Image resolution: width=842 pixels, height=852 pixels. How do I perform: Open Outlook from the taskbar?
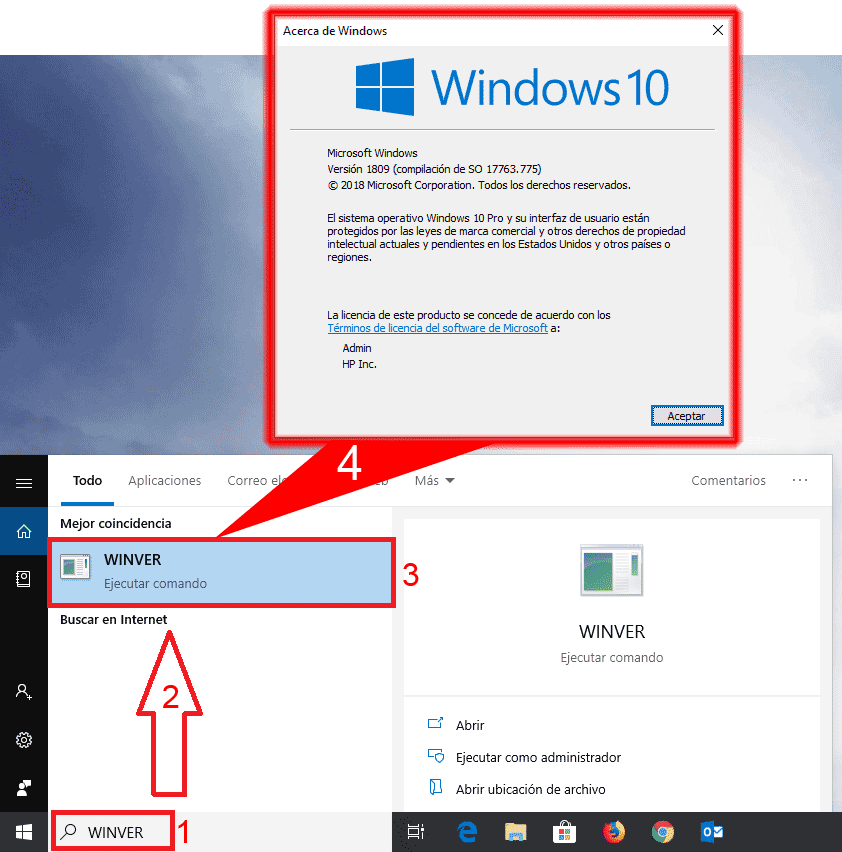[x=712, y=831]
